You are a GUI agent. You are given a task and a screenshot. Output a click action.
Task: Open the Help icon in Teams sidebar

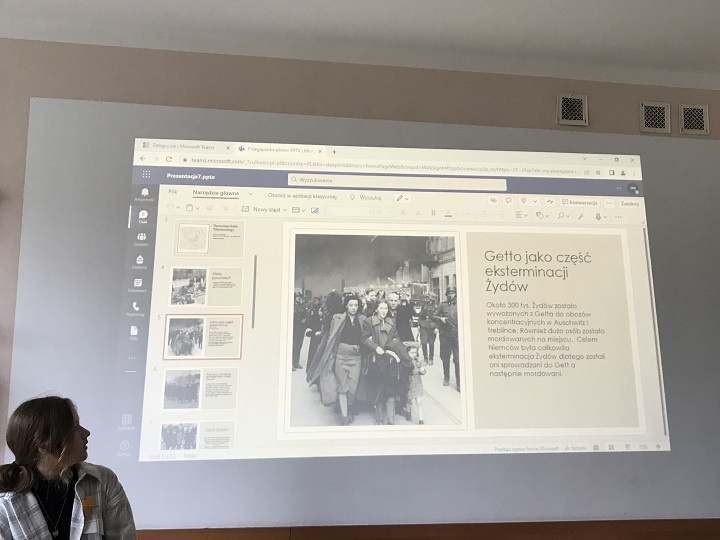point(124,447)
